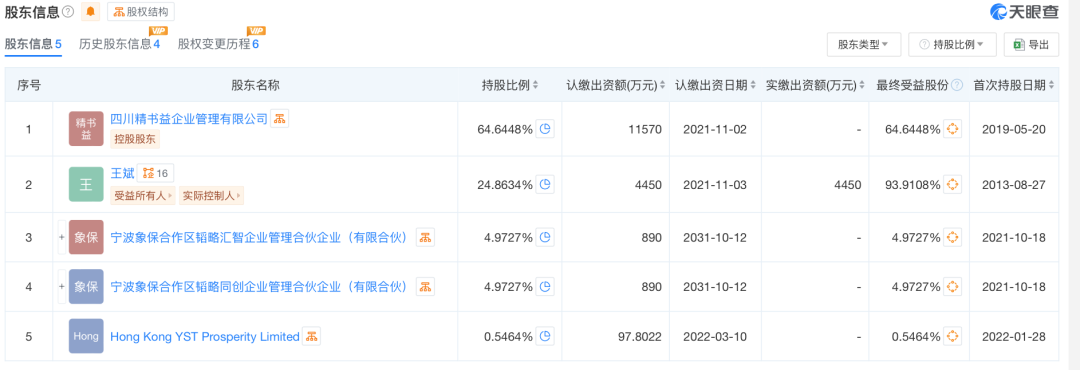The height and width of the screenshot is (370, 1080).
Task: Click the 天眼查 logo
Action: 1024,12
